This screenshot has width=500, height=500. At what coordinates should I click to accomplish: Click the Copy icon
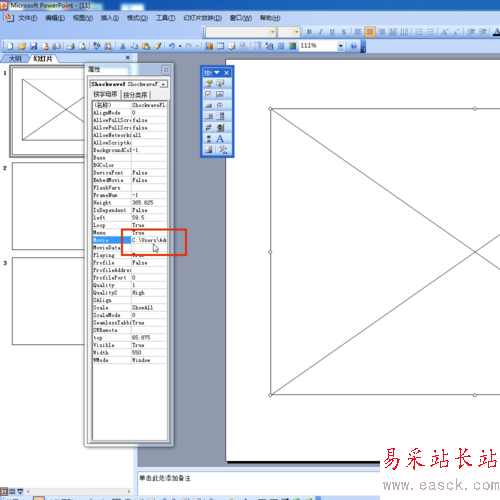tap(134, 46)
